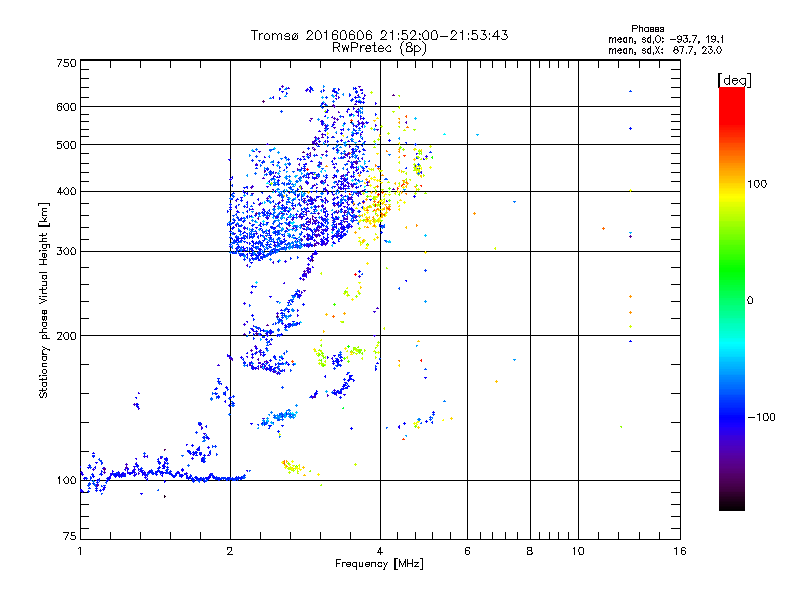Image resolution: width=800 pixels, height=600 pixels.
Task: Click y-axis tick label '300'
Action: (66, 252)
